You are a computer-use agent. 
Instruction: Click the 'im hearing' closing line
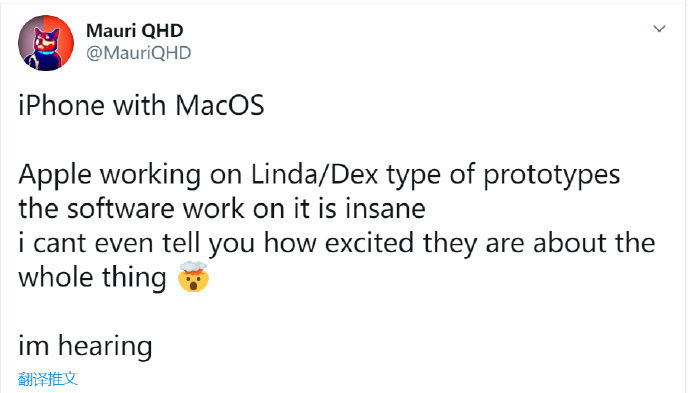point(85,347)
